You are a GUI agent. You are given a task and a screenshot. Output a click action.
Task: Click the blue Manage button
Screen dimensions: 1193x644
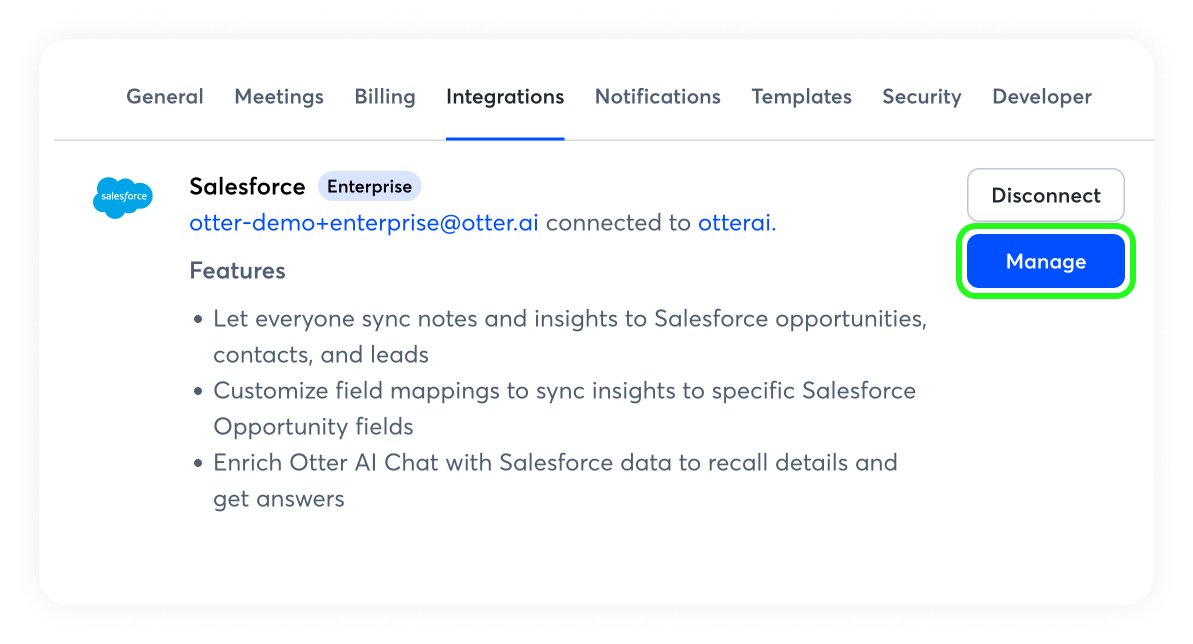[1046, 262]
